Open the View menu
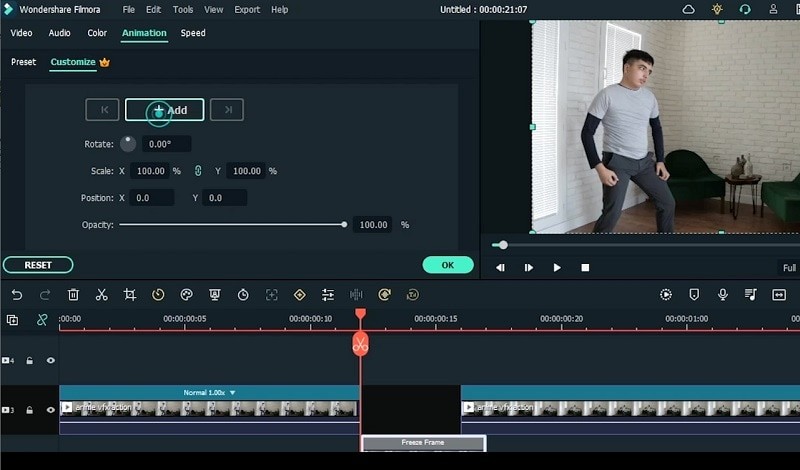This screenshot has height=470, width=800. [213, 9]
